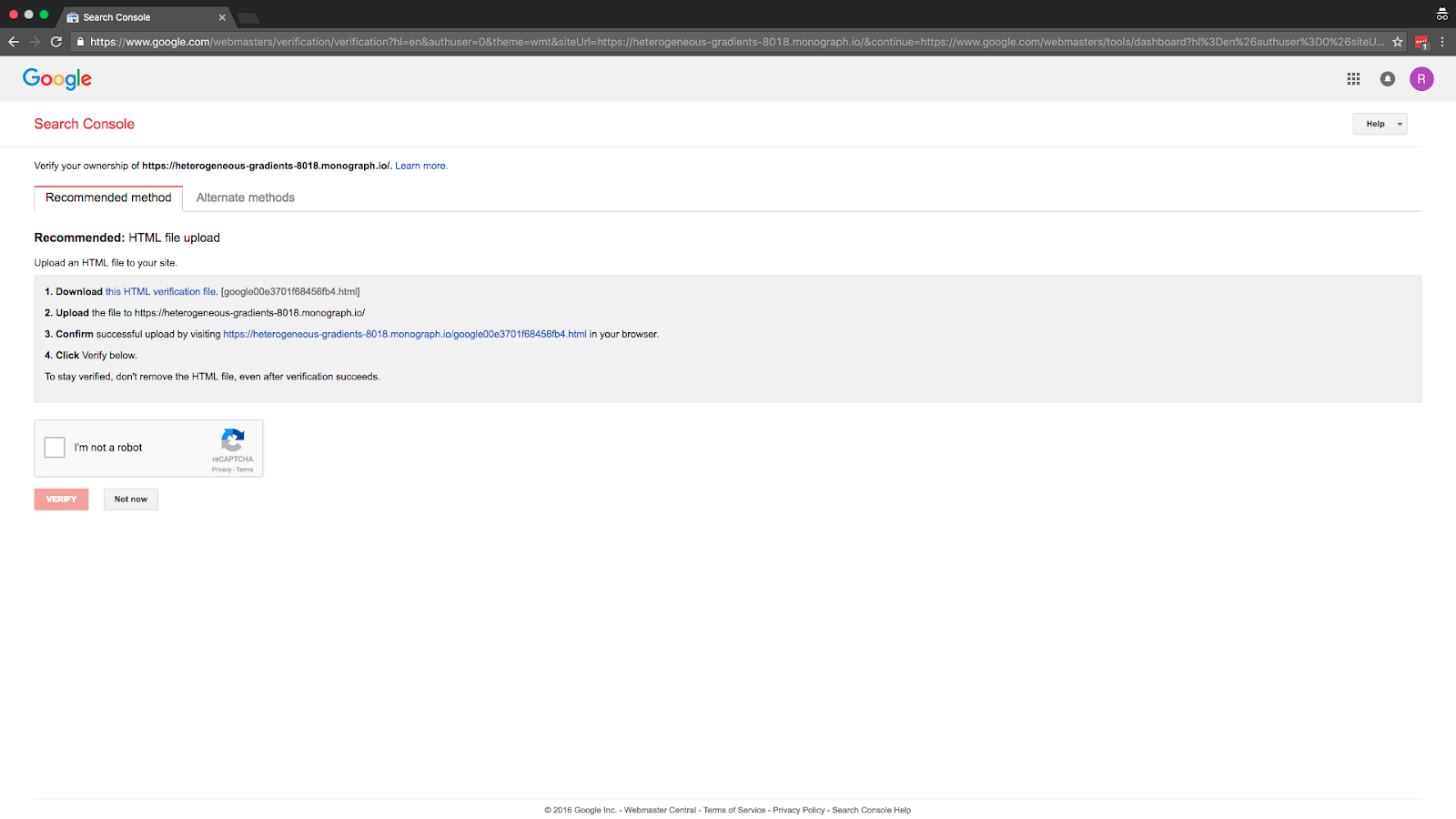Open a new browser tab
The height and width of the screenshot is (819, 1456).
click(x=248, y=17)
